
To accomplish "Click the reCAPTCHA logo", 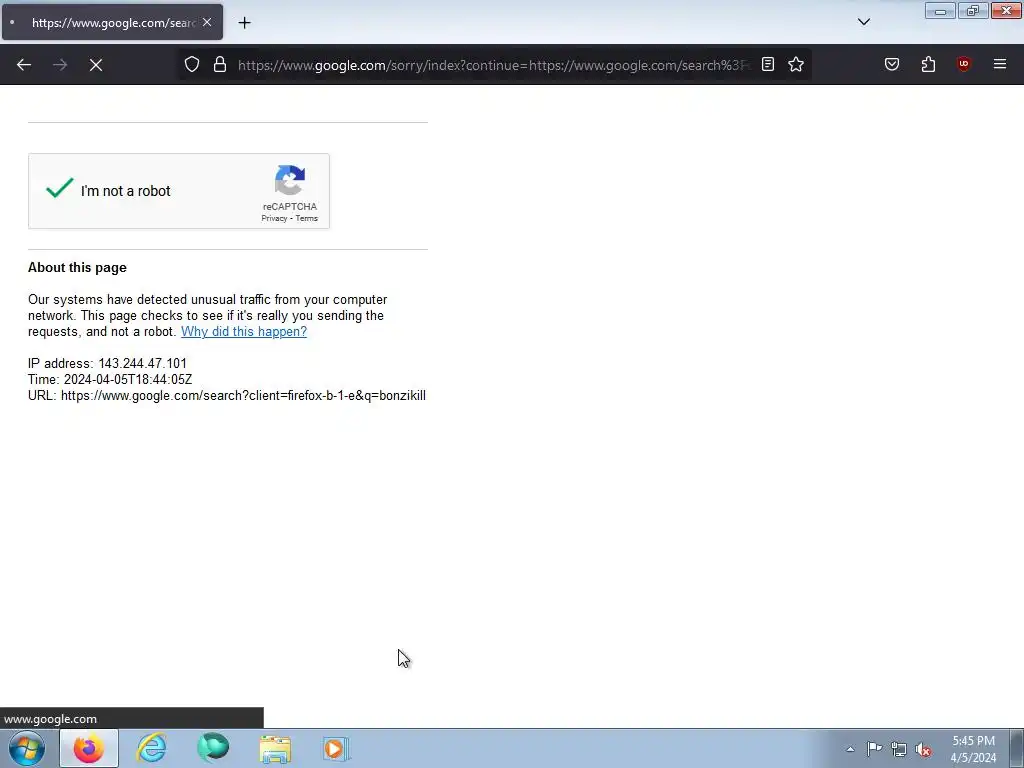I will click(290, 180).
